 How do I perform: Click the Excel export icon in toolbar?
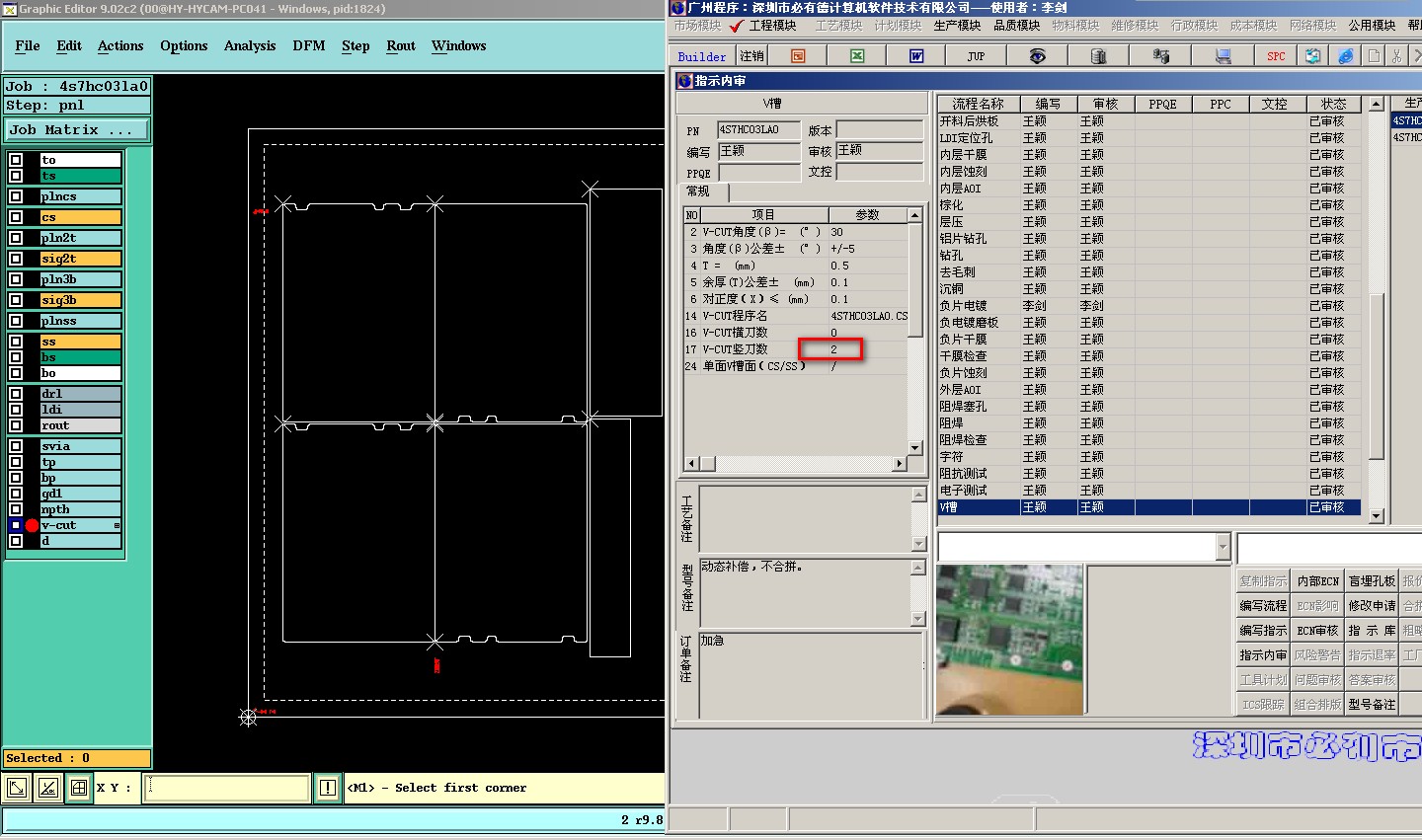(857, 56)
